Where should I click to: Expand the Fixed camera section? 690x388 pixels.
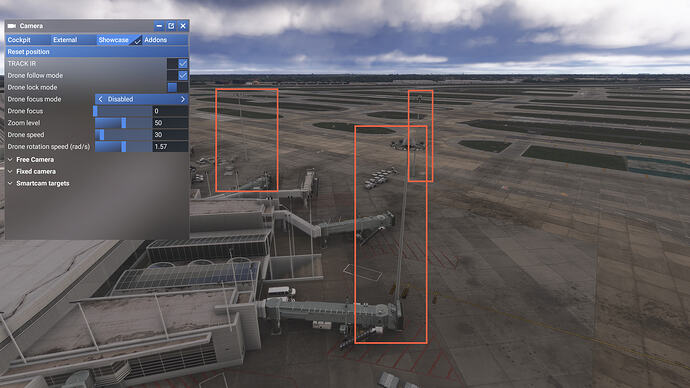click(x=32, y=171)
